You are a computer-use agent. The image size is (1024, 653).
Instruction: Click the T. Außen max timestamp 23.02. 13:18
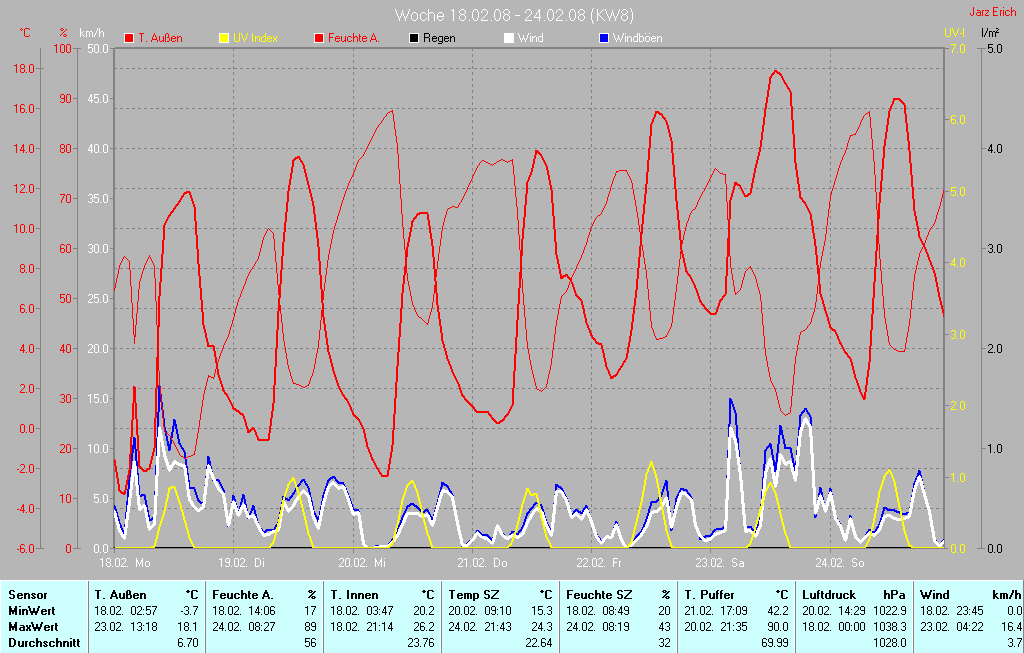point(126,626)
